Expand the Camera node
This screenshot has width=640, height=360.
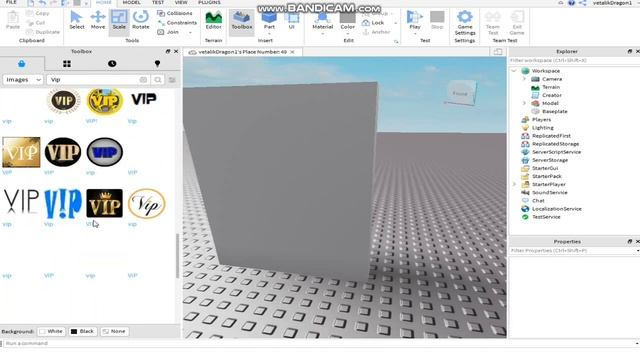(524, 79)
